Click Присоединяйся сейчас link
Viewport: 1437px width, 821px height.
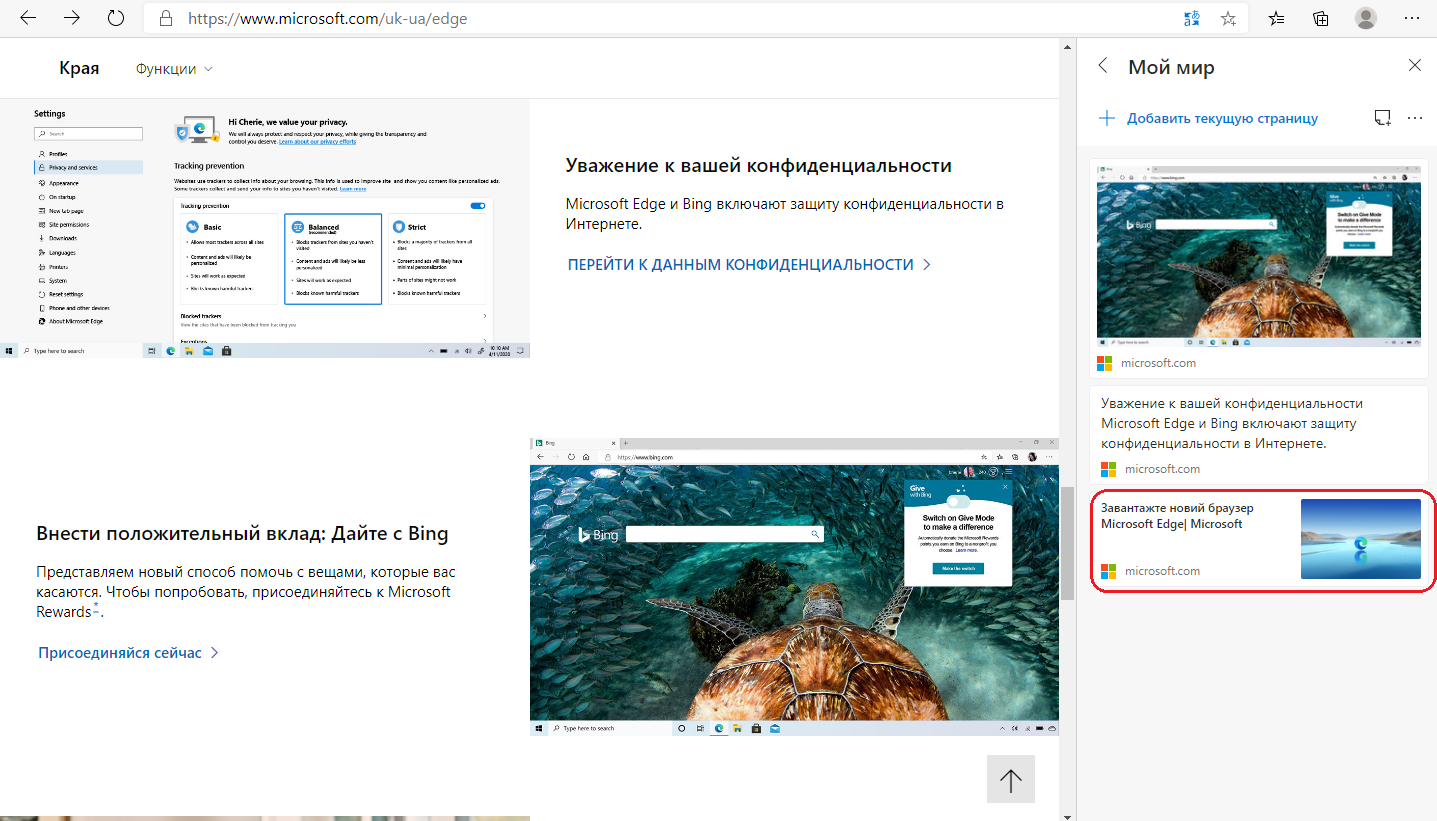coord(128,652)
